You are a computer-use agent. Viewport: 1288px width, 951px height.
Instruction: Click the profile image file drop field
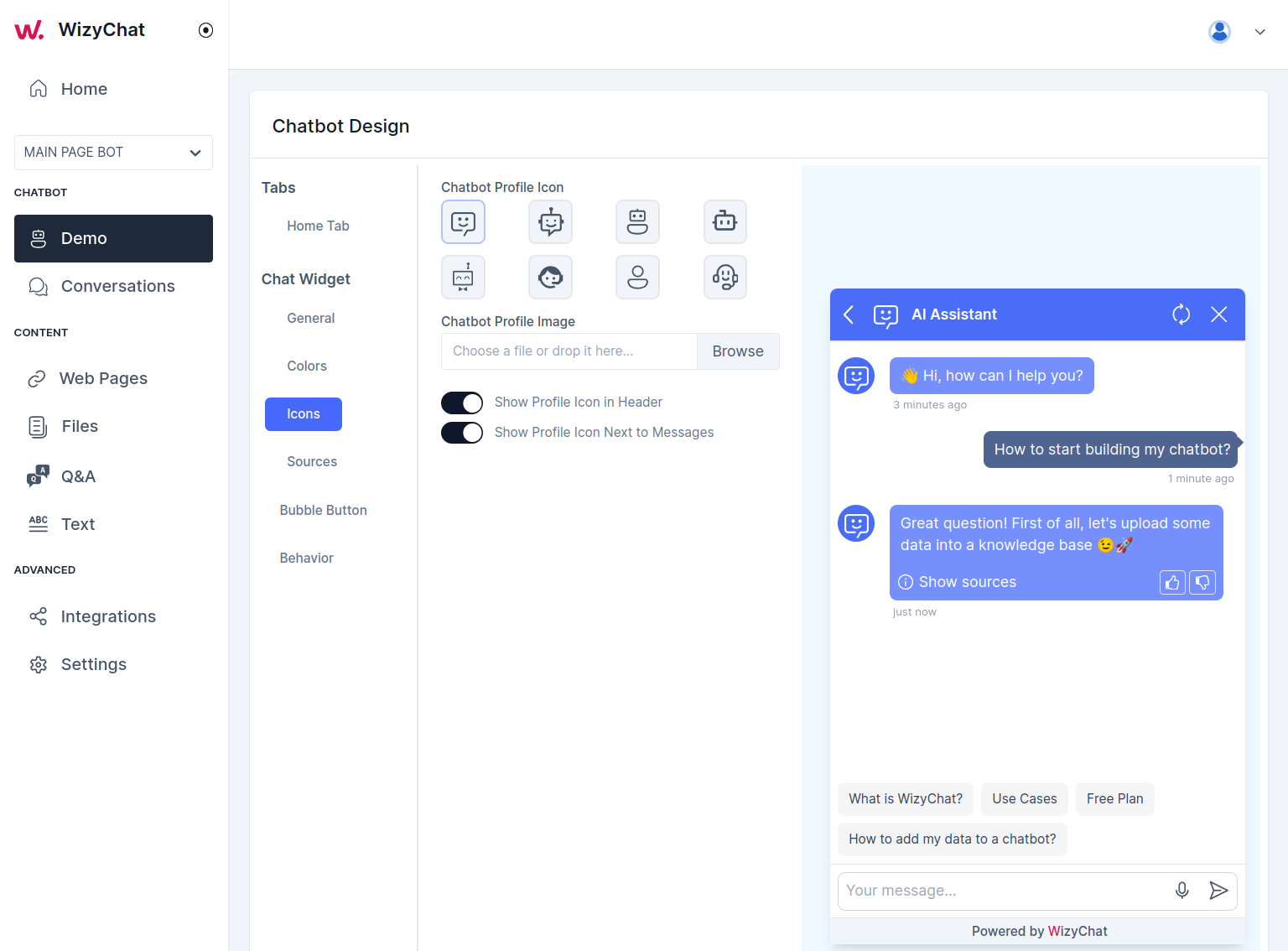pyautogui.click(x=569, y=351)
